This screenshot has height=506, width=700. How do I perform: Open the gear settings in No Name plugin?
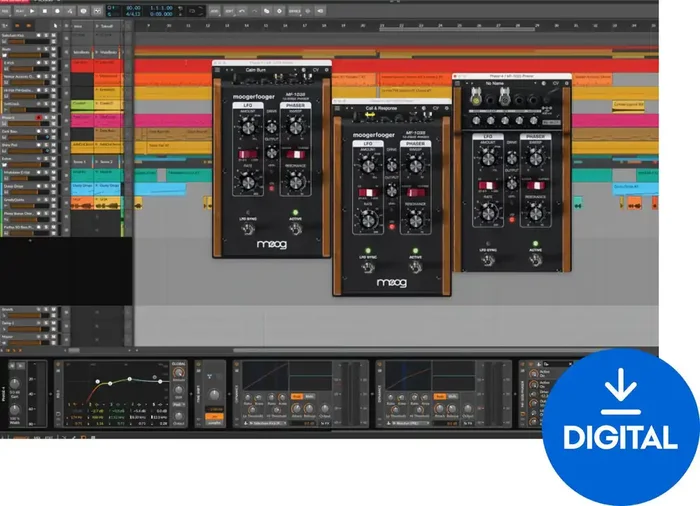click(x=567, y=83)
